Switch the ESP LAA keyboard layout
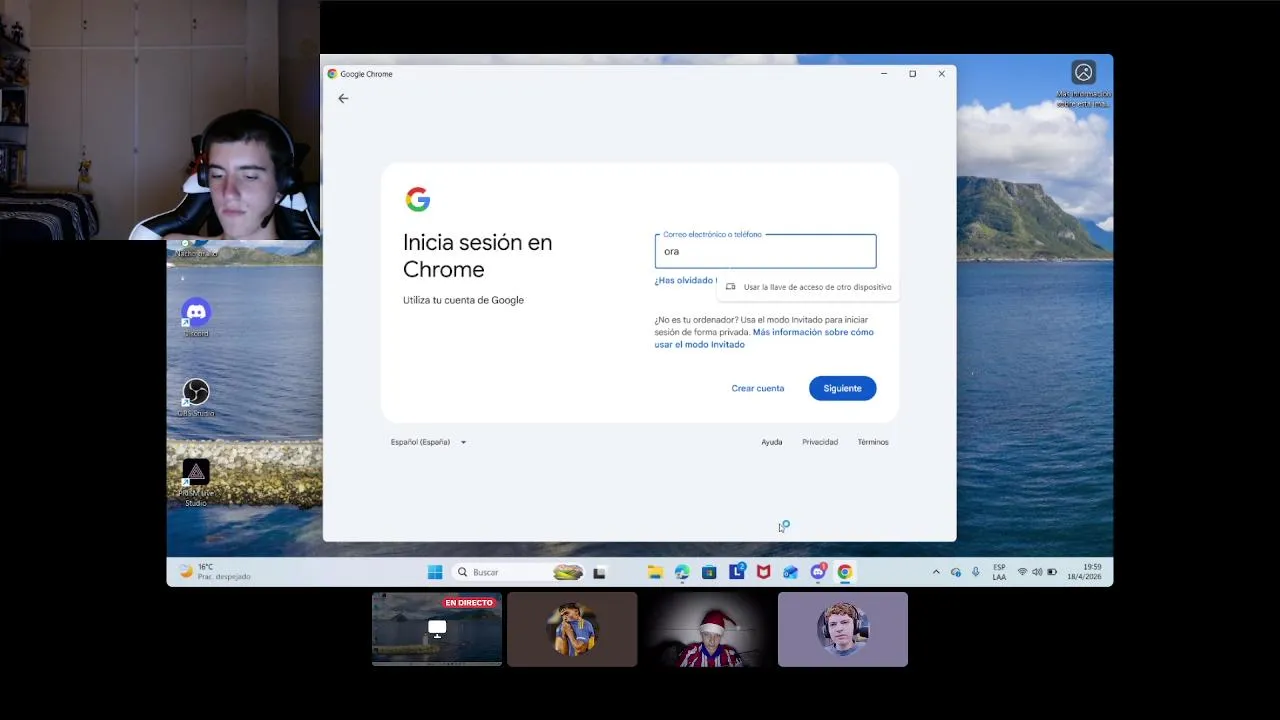This screenshot has height=720, width=1280. pyautogui.click(x=999, y=572)
